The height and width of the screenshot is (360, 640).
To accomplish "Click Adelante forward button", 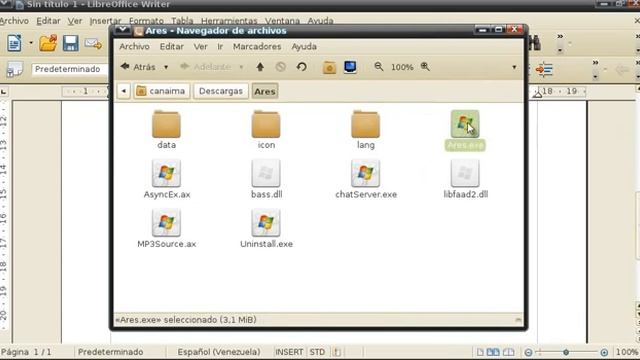I will pos(206,67).
